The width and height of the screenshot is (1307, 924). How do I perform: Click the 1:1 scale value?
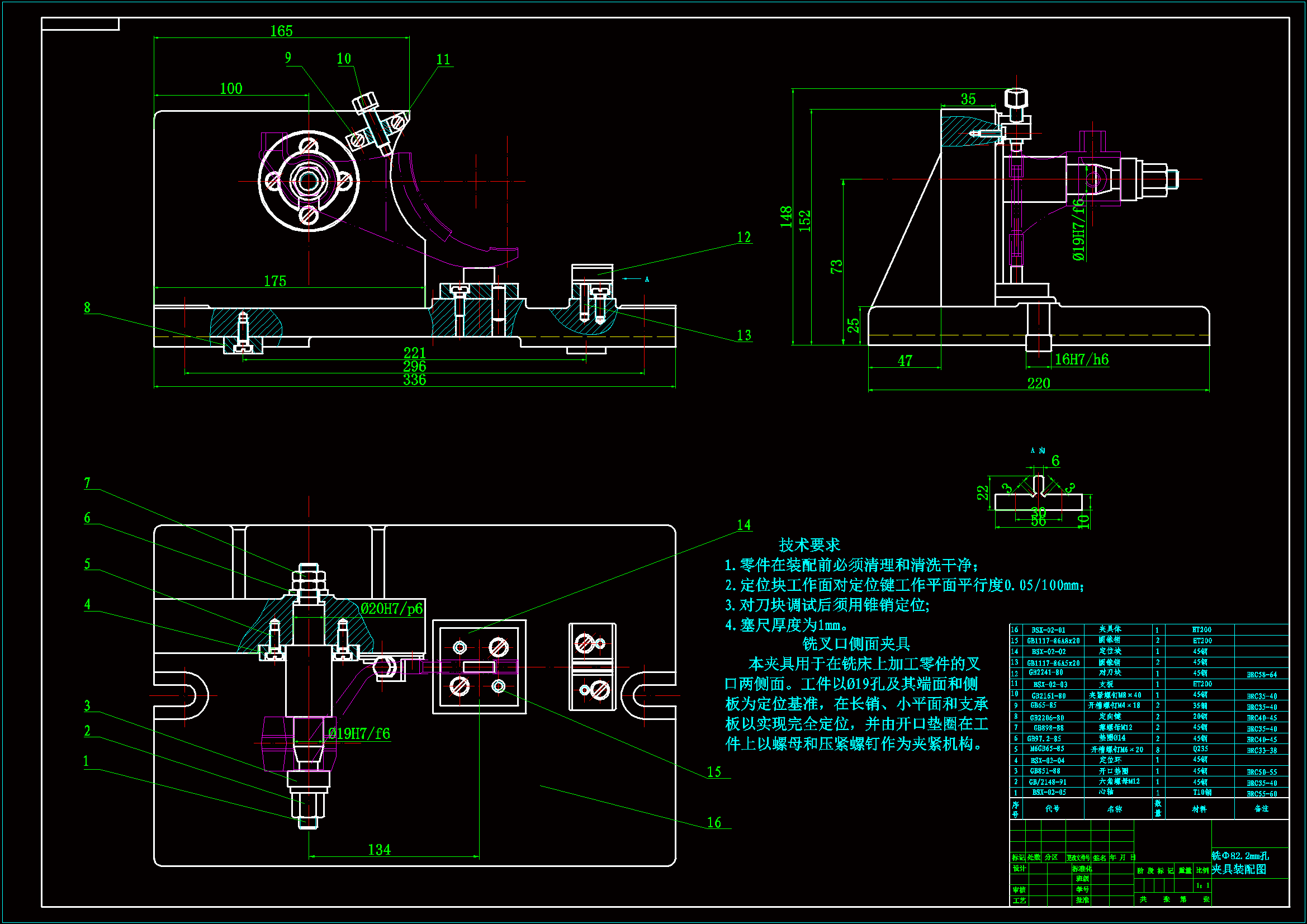click(1202, 886)
